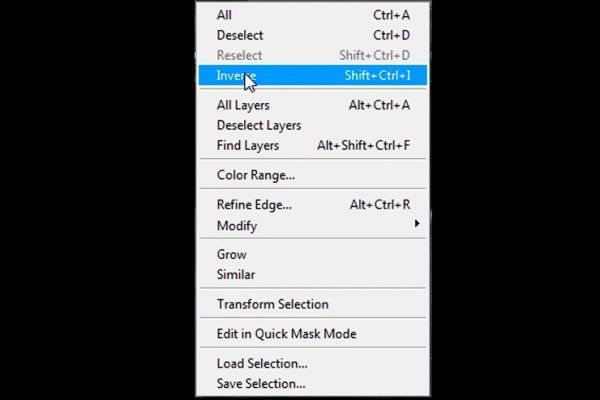Image resolution: width=600 pixels, height=400 pixels.
Task: Select the Reselect menu item
Action: (313, 56)
